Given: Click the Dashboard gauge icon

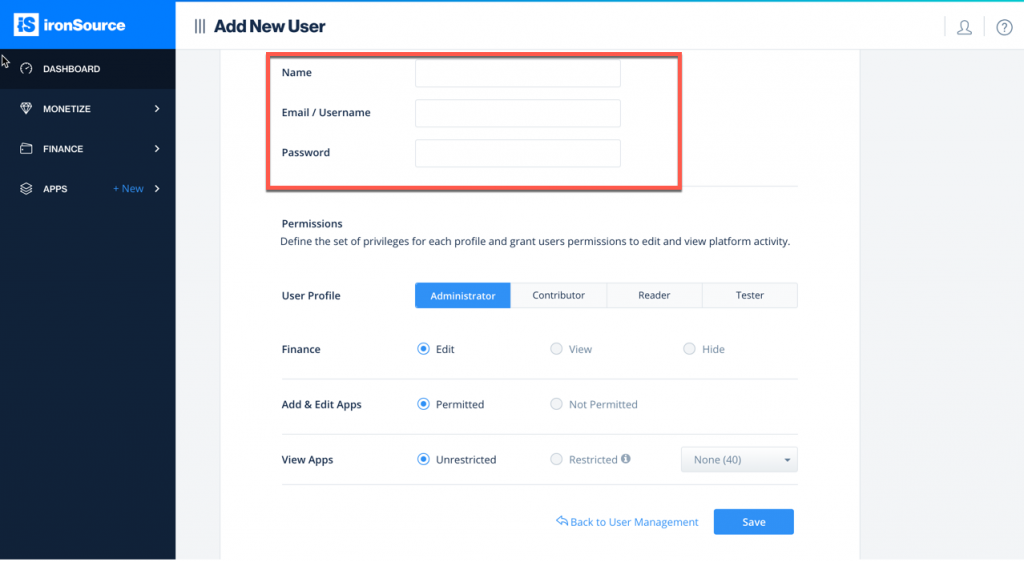Looking at the screenshot, I should coord(27,69).
